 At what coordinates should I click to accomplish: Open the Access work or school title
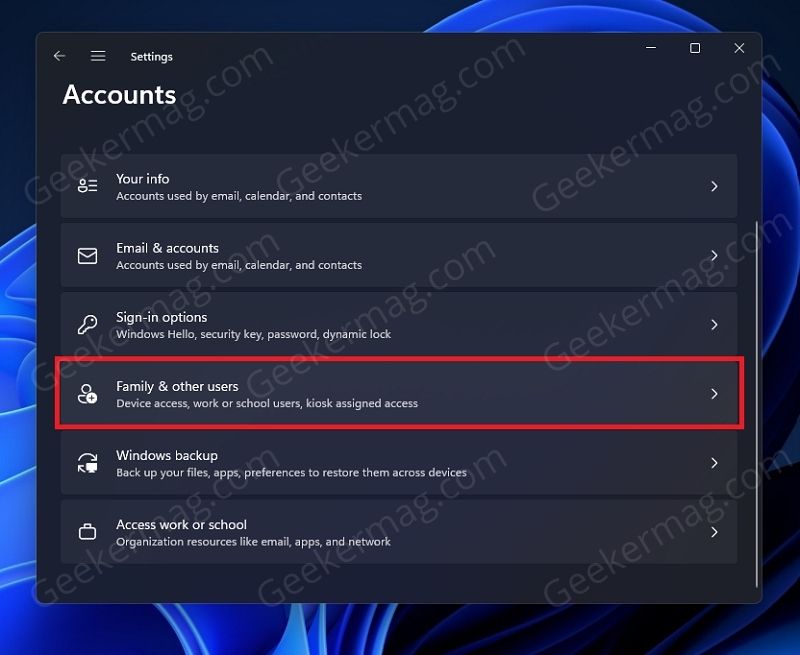point(181,524)
